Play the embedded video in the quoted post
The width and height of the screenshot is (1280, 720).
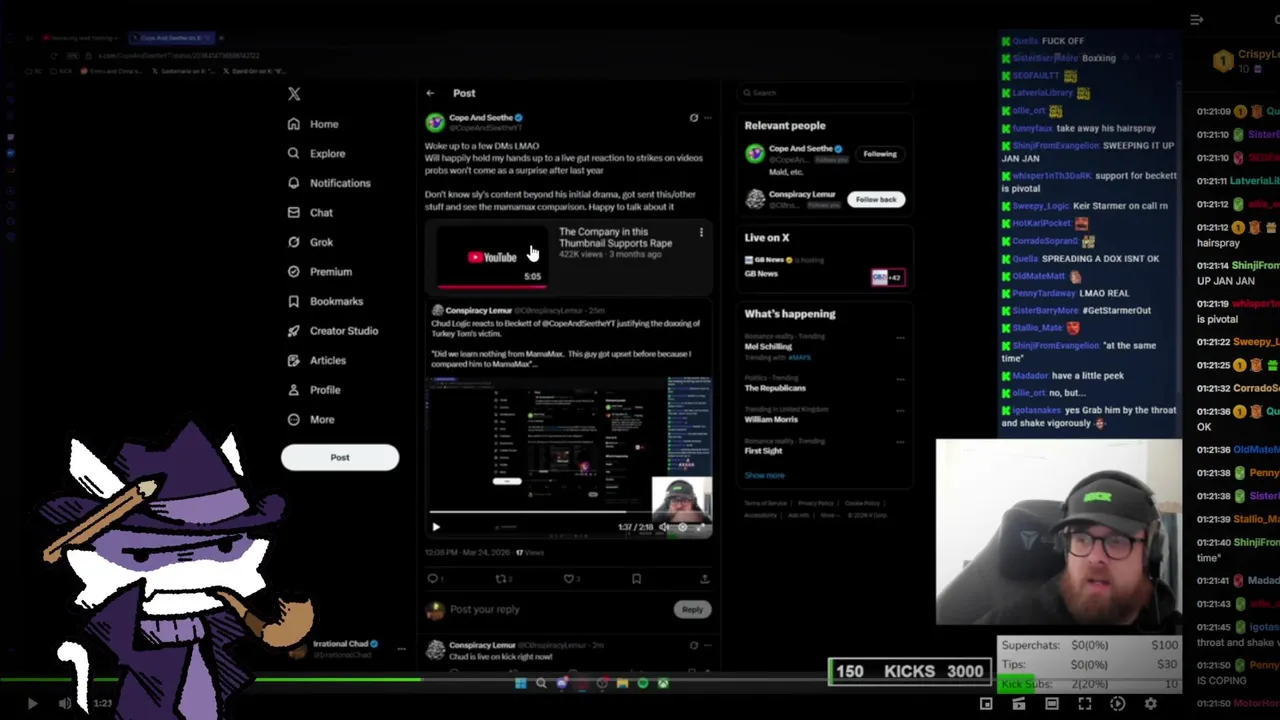436,527
